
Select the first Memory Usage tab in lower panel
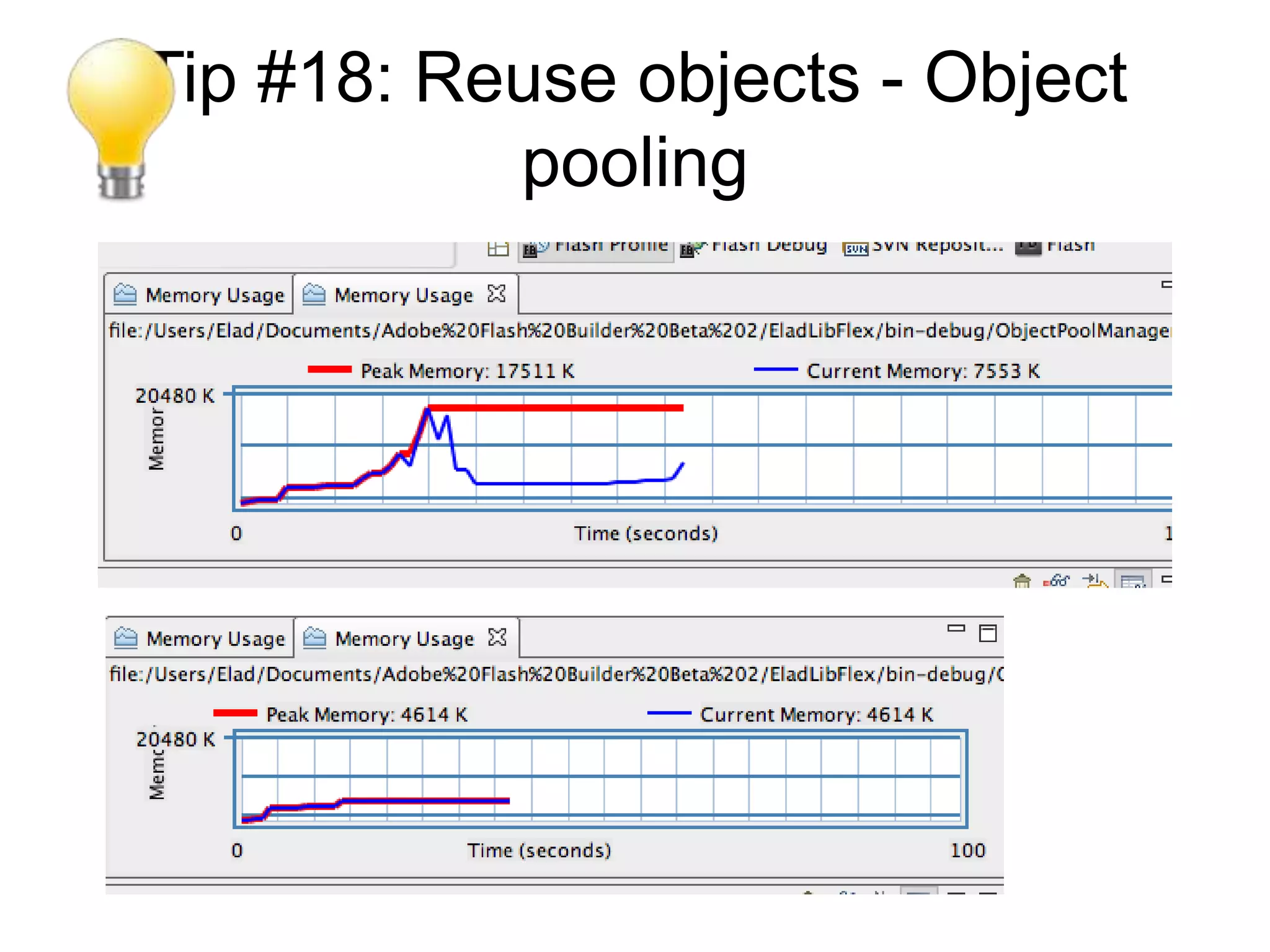200,638
